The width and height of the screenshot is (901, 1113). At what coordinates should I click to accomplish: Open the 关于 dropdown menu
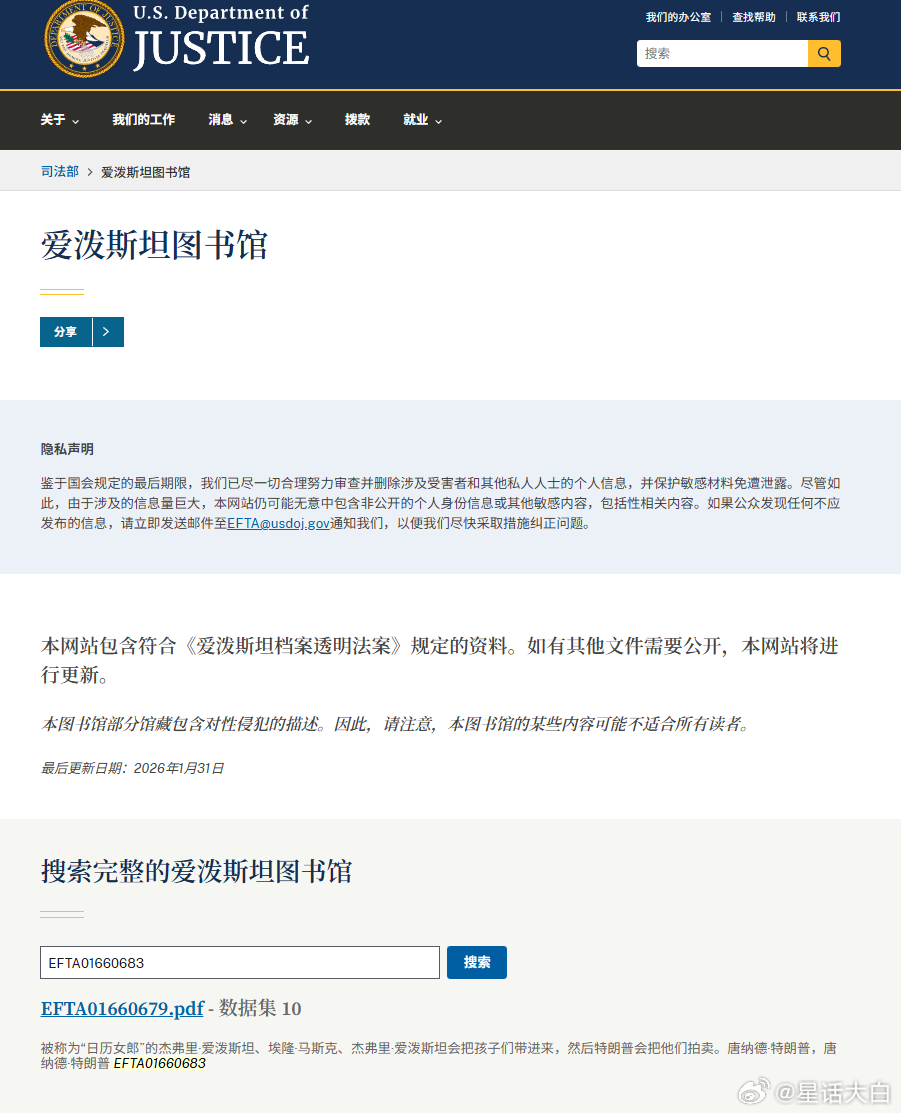tap(60, 120)
